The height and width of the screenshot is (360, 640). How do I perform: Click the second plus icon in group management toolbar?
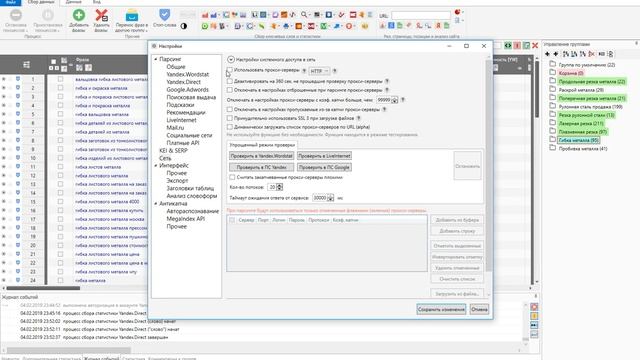pos(556,54)
